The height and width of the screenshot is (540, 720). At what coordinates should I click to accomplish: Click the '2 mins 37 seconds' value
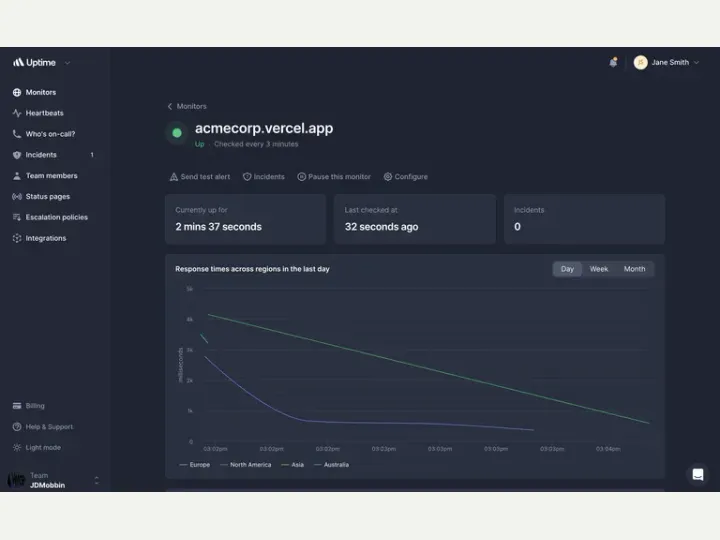(219, 227)
